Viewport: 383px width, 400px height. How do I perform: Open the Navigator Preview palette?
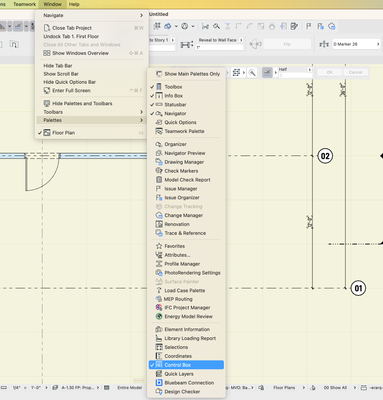pyautogui.click(x=186, y=153)
